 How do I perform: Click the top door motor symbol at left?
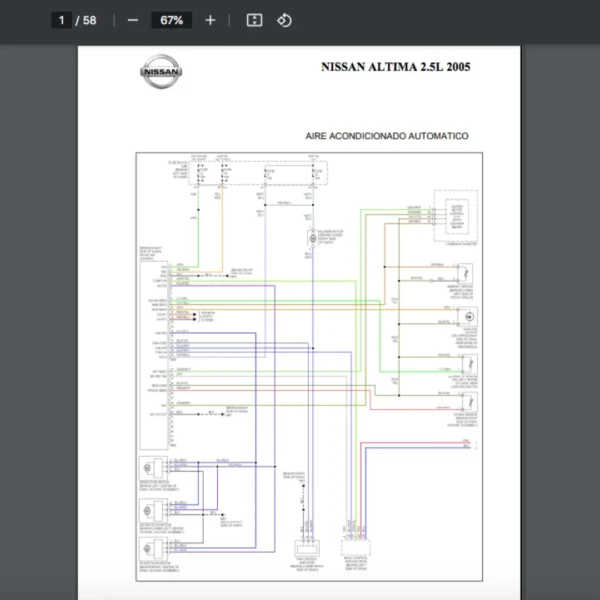click(154, 468)
